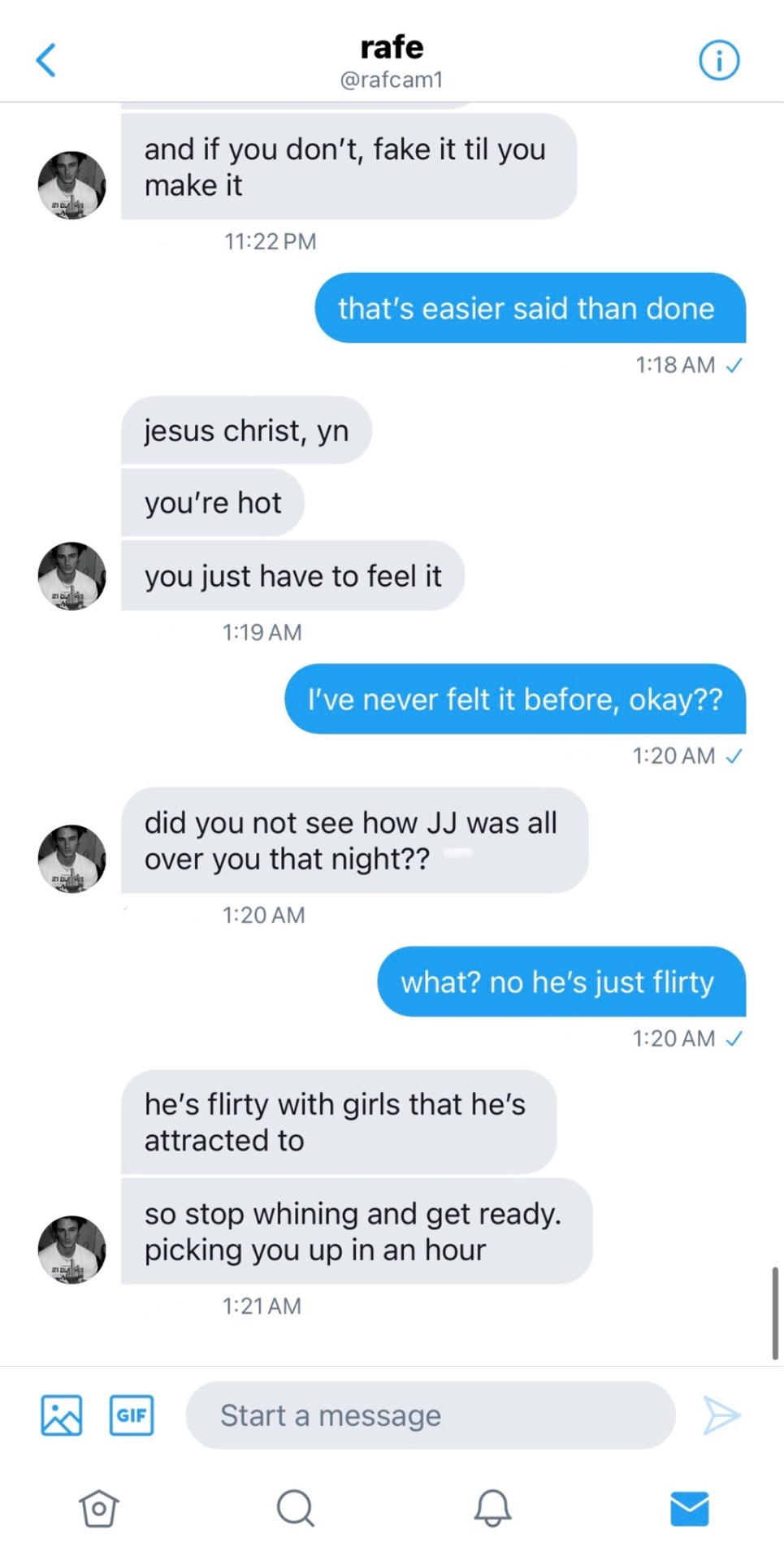Tap 'what? no he's just flirty' bubble

pyautogui.click(x=561, y=981)
